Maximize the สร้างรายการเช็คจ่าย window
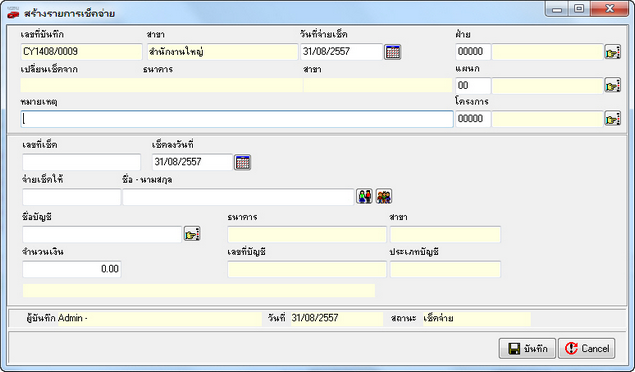This screenshot has width=635, height=372. [x=579, y=9]
